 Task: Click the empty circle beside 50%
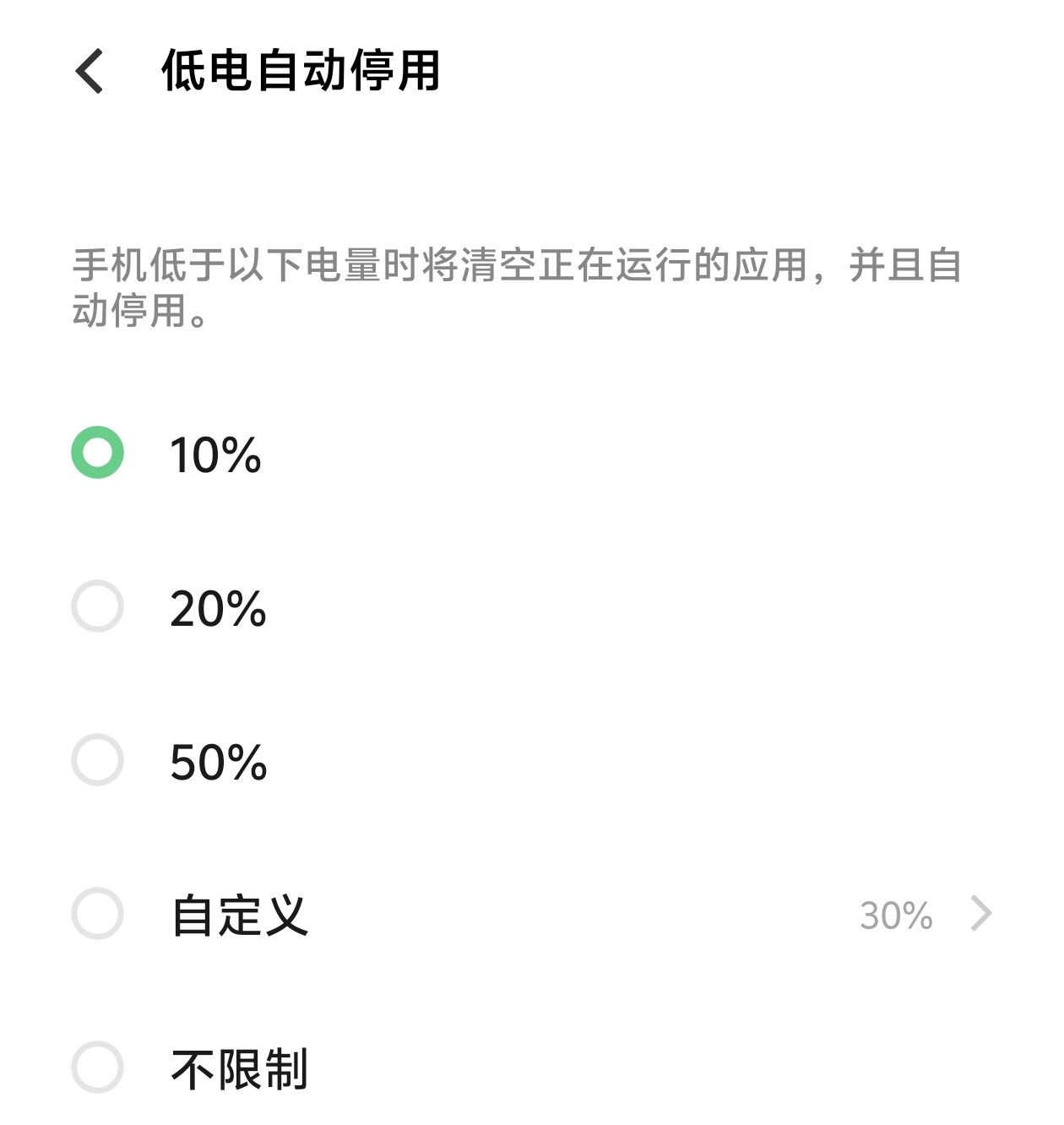click(x=98, y=760)
